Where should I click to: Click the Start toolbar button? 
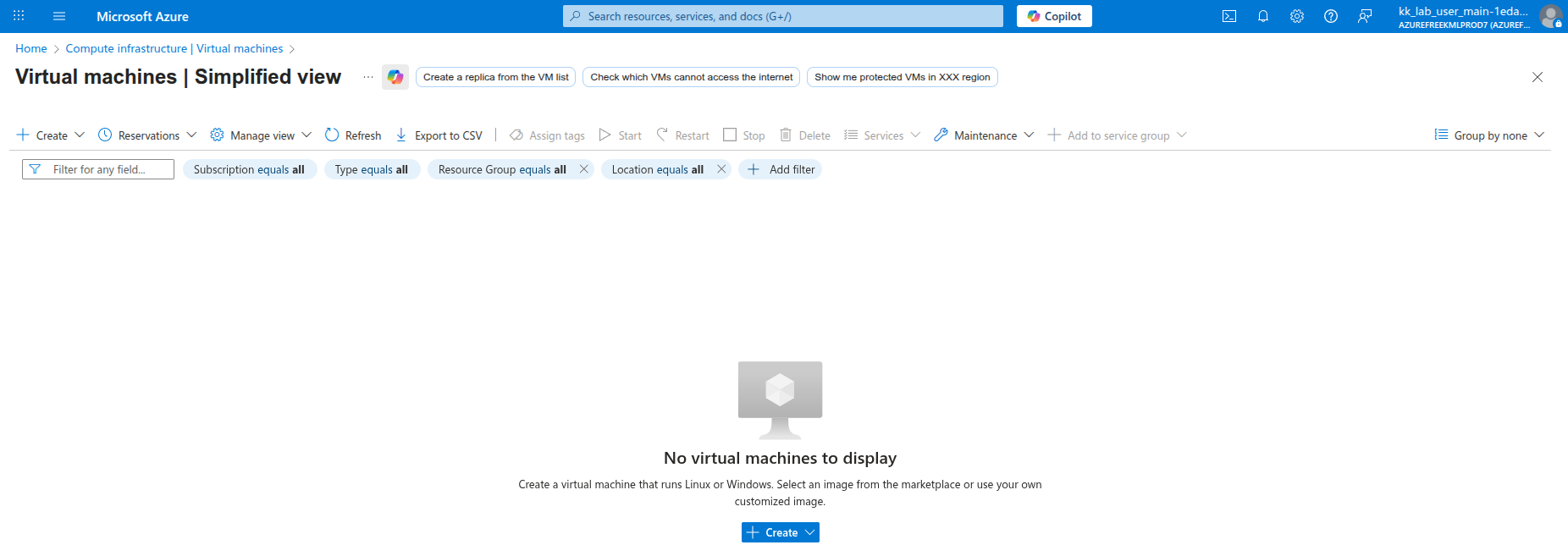[620, 135]
